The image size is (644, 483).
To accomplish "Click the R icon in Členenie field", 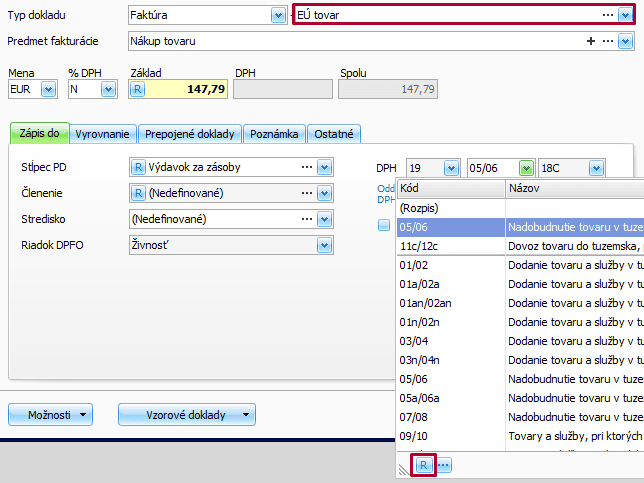I will [139, 193].
